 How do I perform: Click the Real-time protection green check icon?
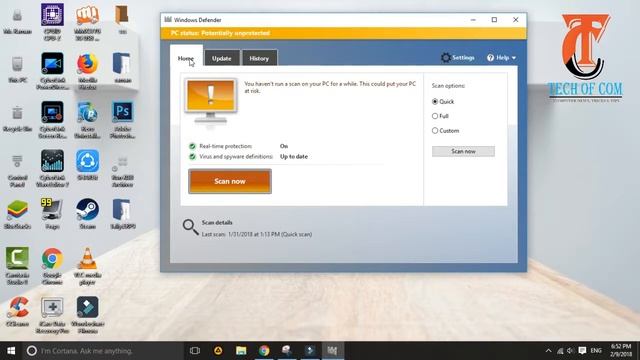point(192,146)
